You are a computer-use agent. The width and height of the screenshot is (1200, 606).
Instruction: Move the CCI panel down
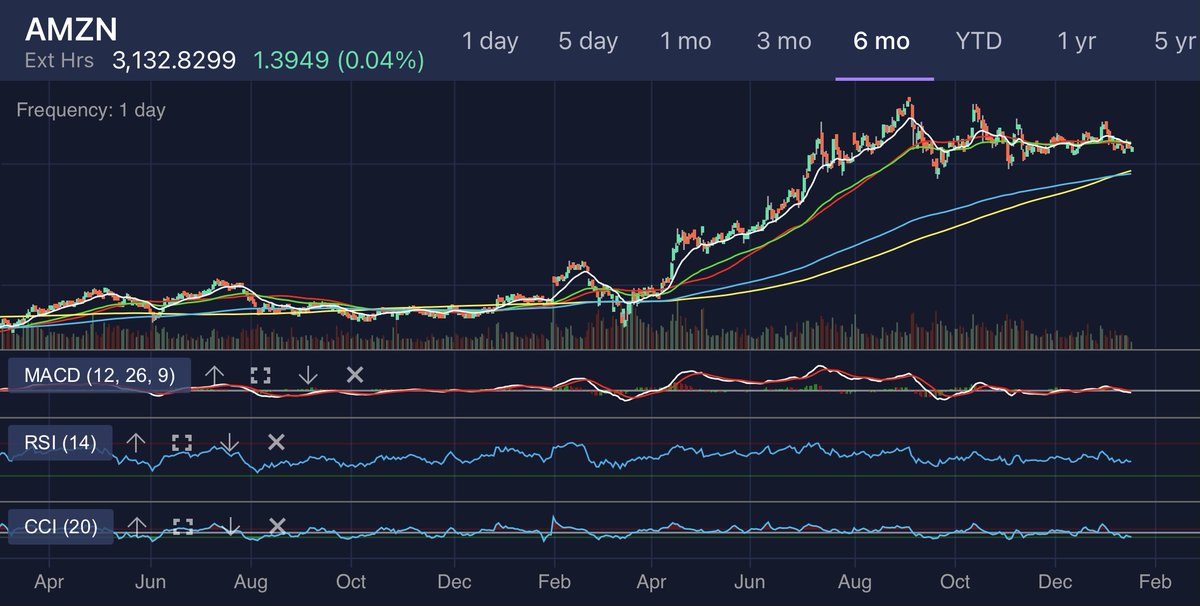tap(229, 526)
